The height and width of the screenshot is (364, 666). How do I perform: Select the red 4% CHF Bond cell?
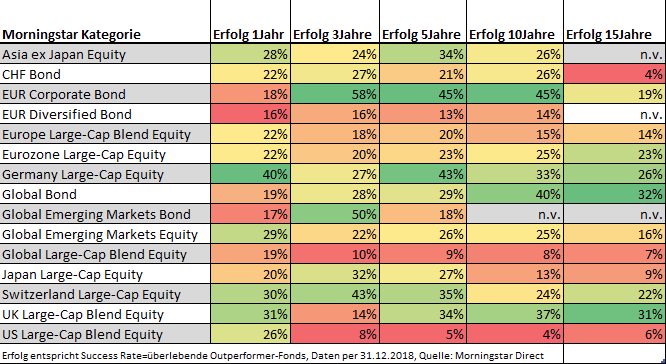click(x=615, y=74)
